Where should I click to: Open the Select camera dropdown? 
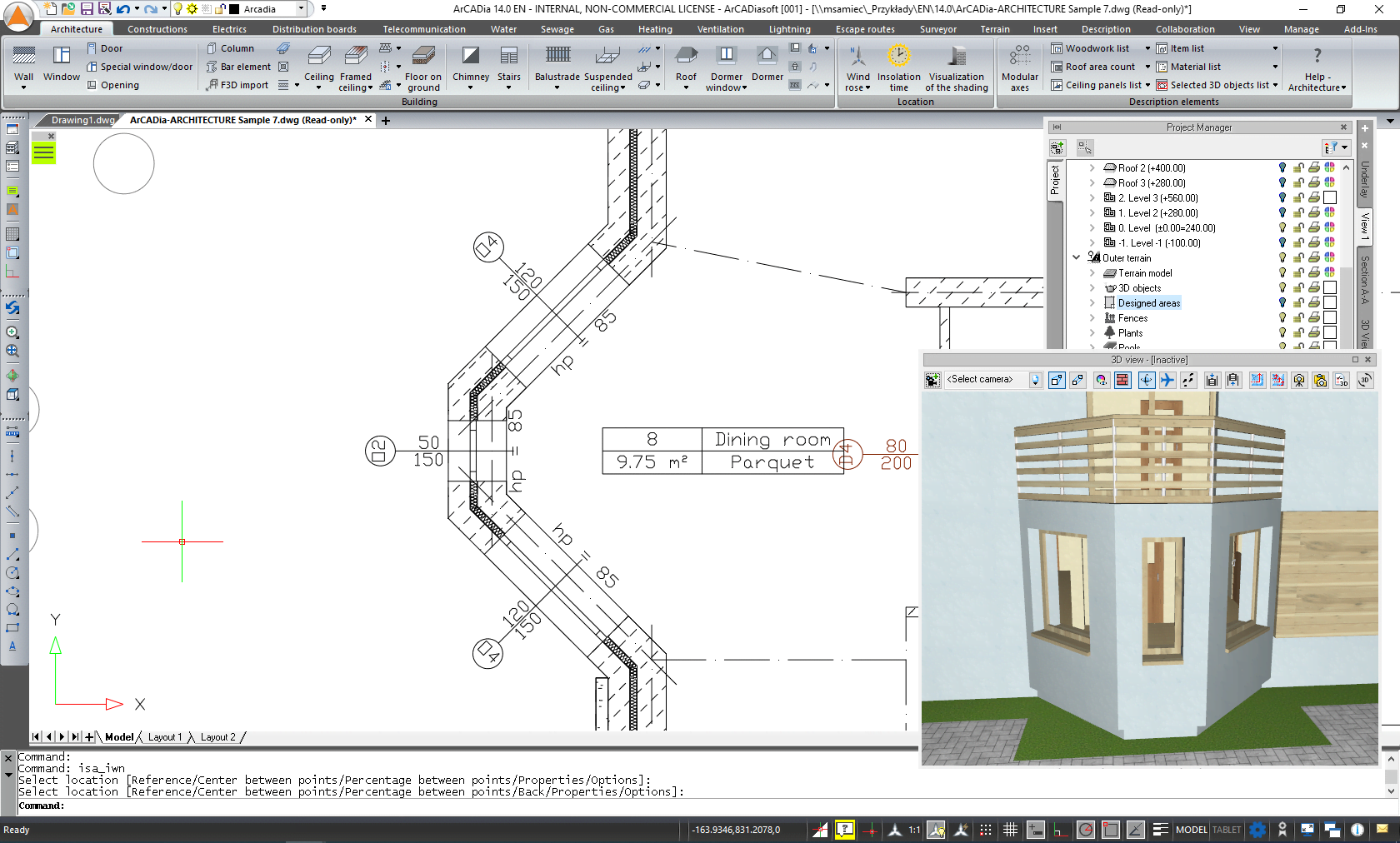(1034, 380)
